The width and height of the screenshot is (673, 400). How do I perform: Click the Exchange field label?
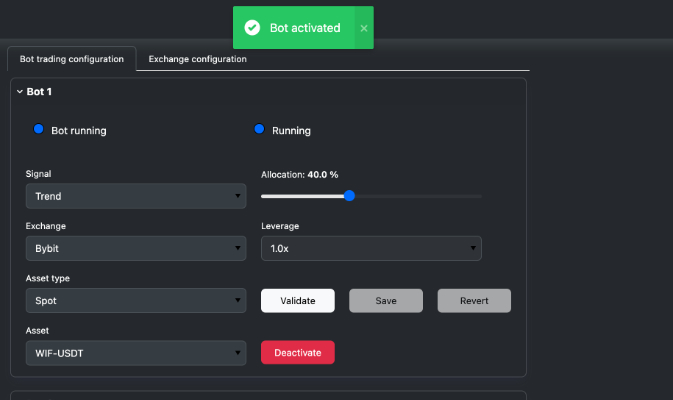click(46, 226)
